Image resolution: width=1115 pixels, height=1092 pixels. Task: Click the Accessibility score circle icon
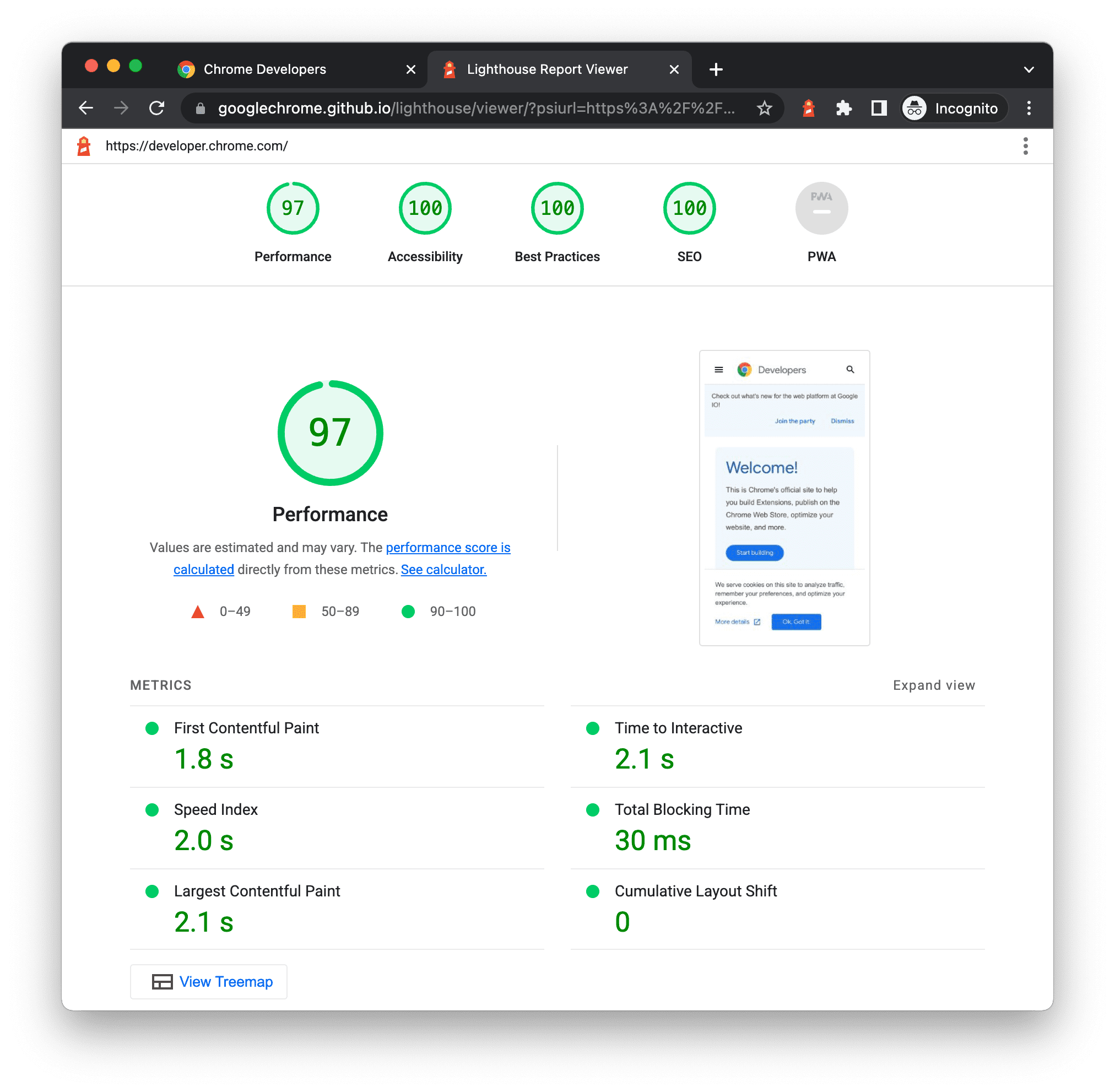tap(424, 210)
